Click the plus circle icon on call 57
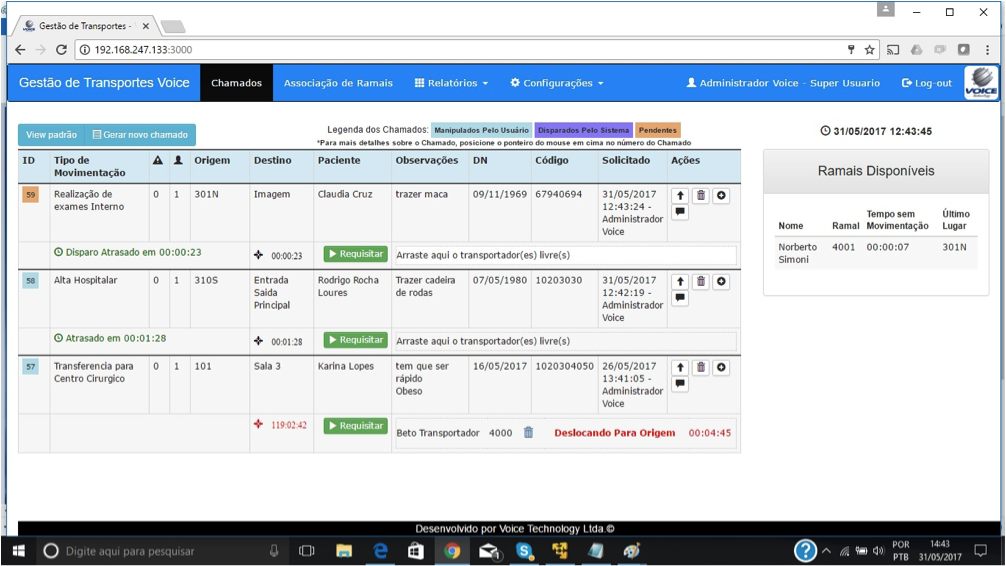 click(721, 368)
